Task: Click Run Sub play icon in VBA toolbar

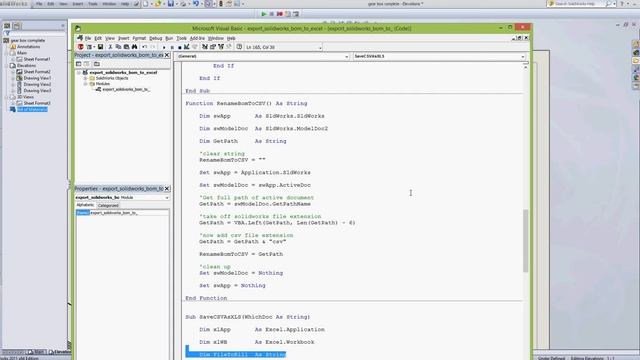Action: [164, 47]
